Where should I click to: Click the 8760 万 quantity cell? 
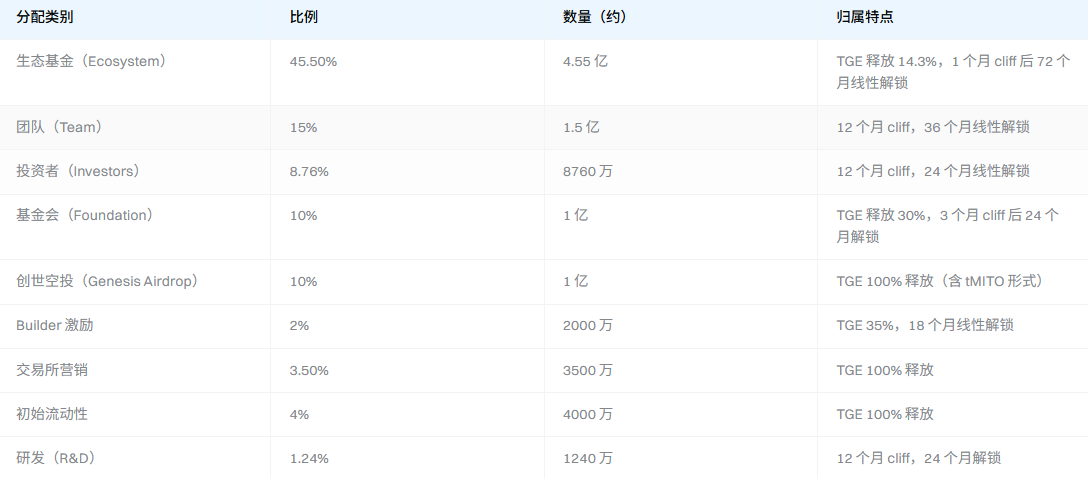588,171
